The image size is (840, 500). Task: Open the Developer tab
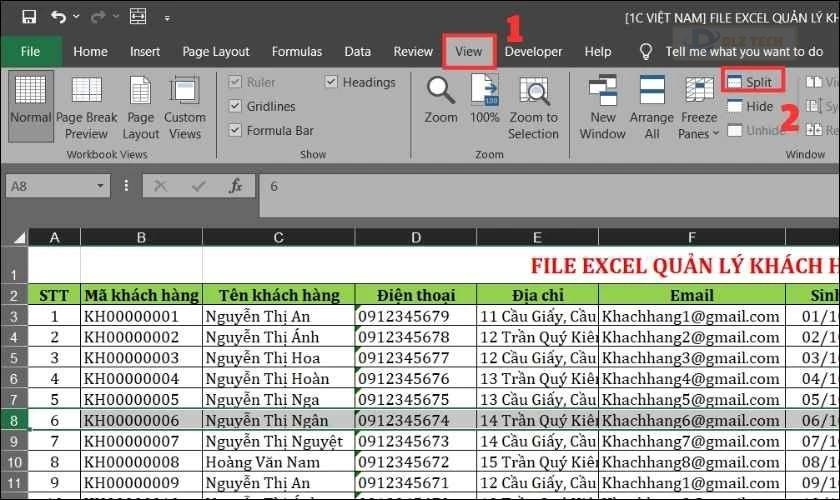[533, 51]
